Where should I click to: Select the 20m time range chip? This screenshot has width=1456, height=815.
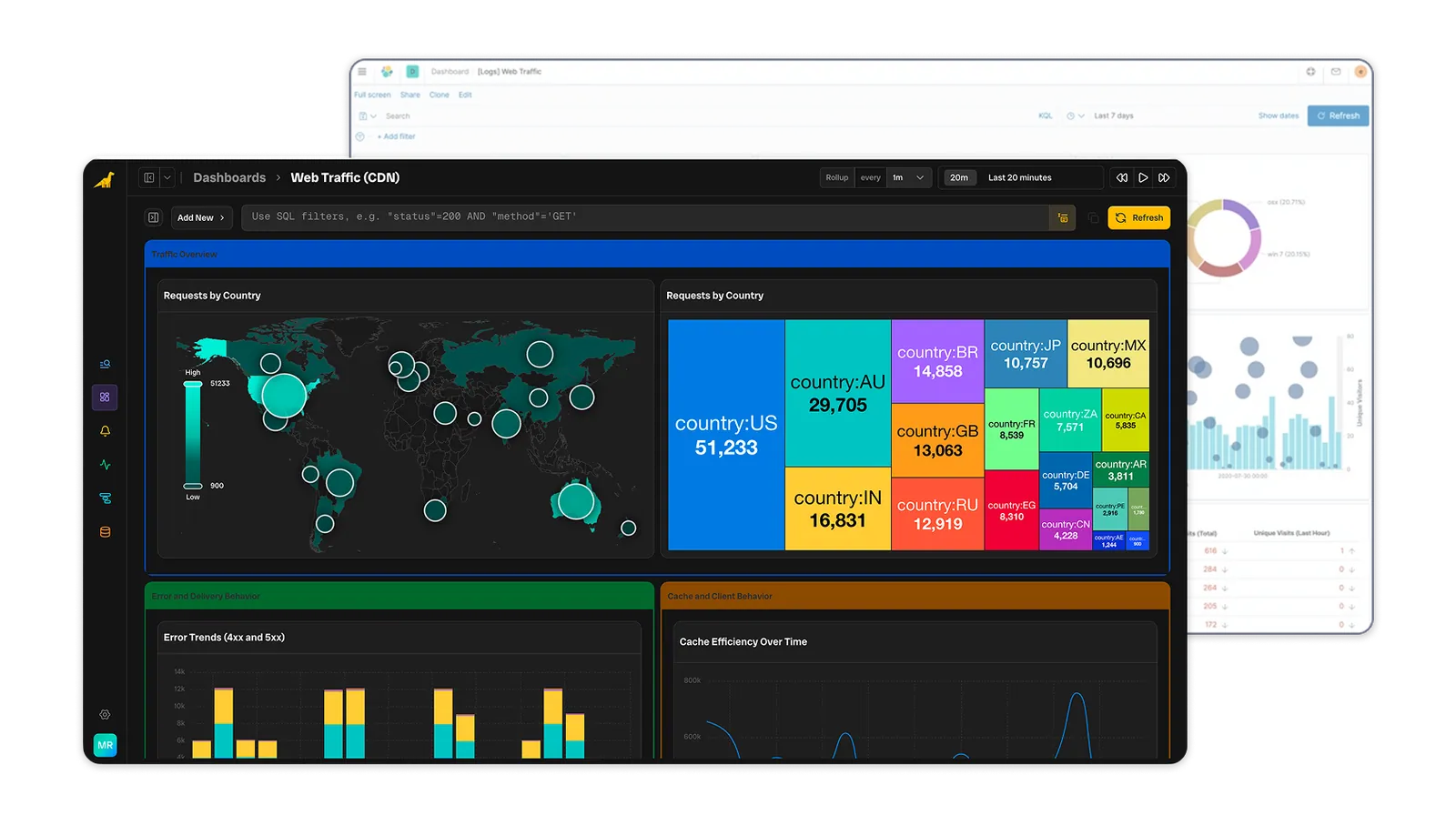tap(959, 177)
